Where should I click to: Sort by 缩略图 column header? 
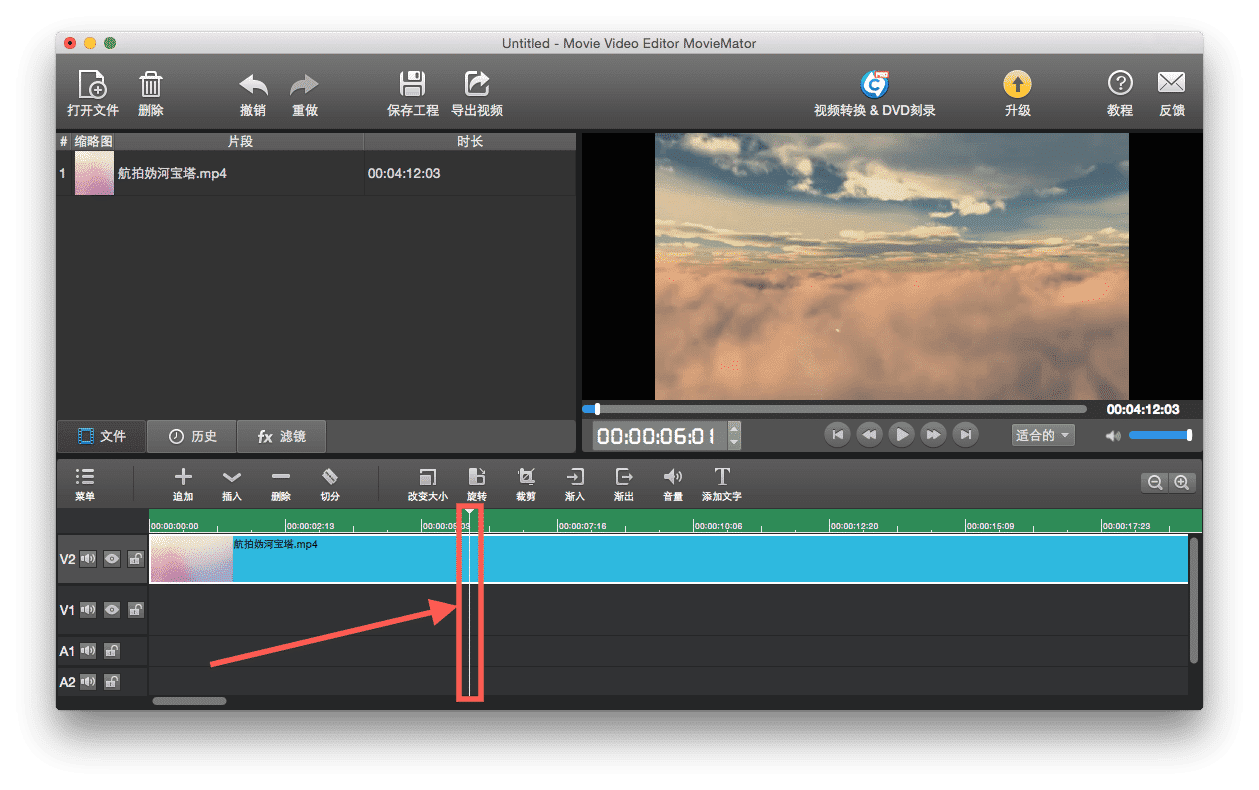click(x=93, y=142)
